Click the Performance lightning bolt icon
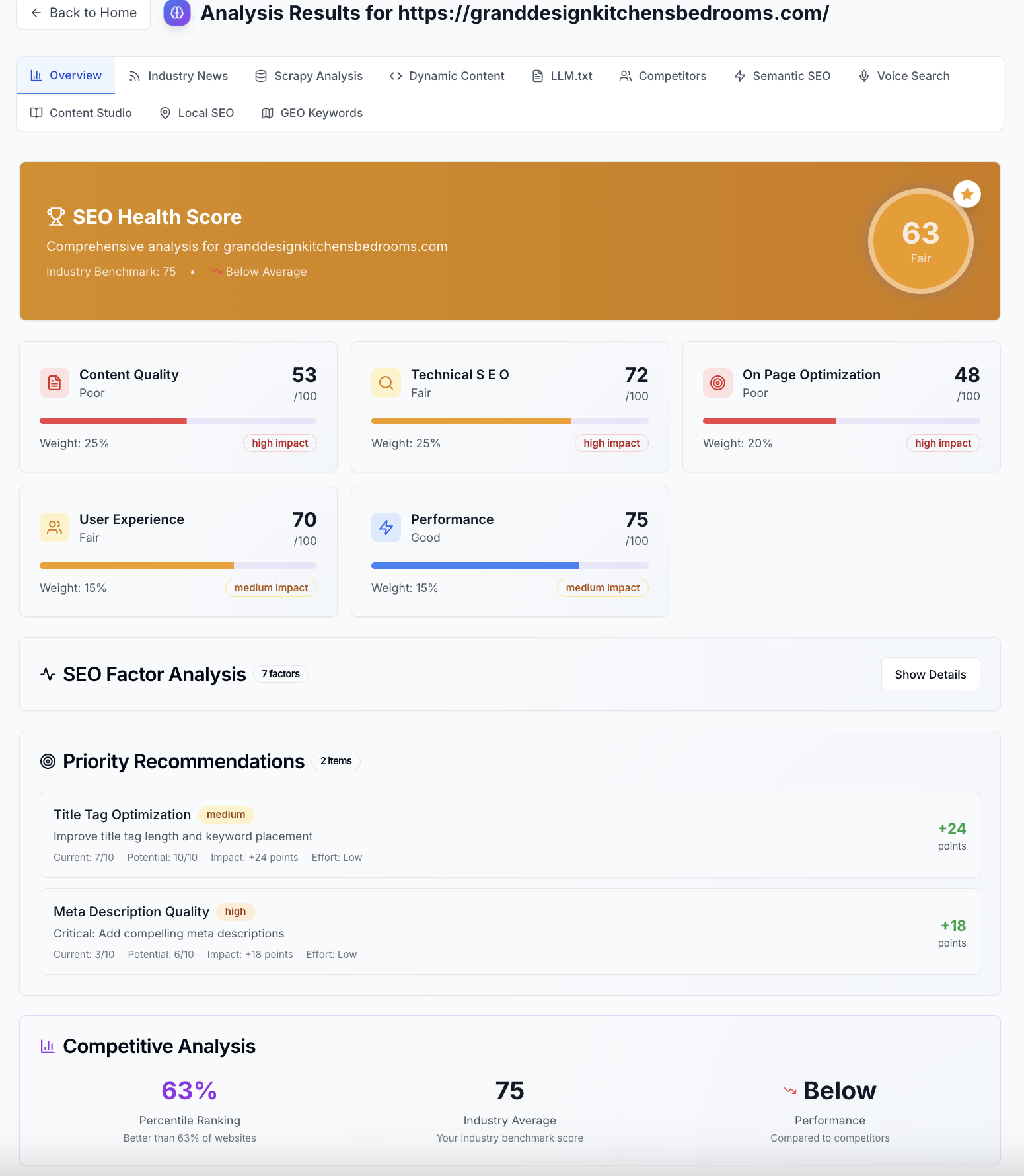Screen dimensions: 1024x1176 tap(386, 527)
